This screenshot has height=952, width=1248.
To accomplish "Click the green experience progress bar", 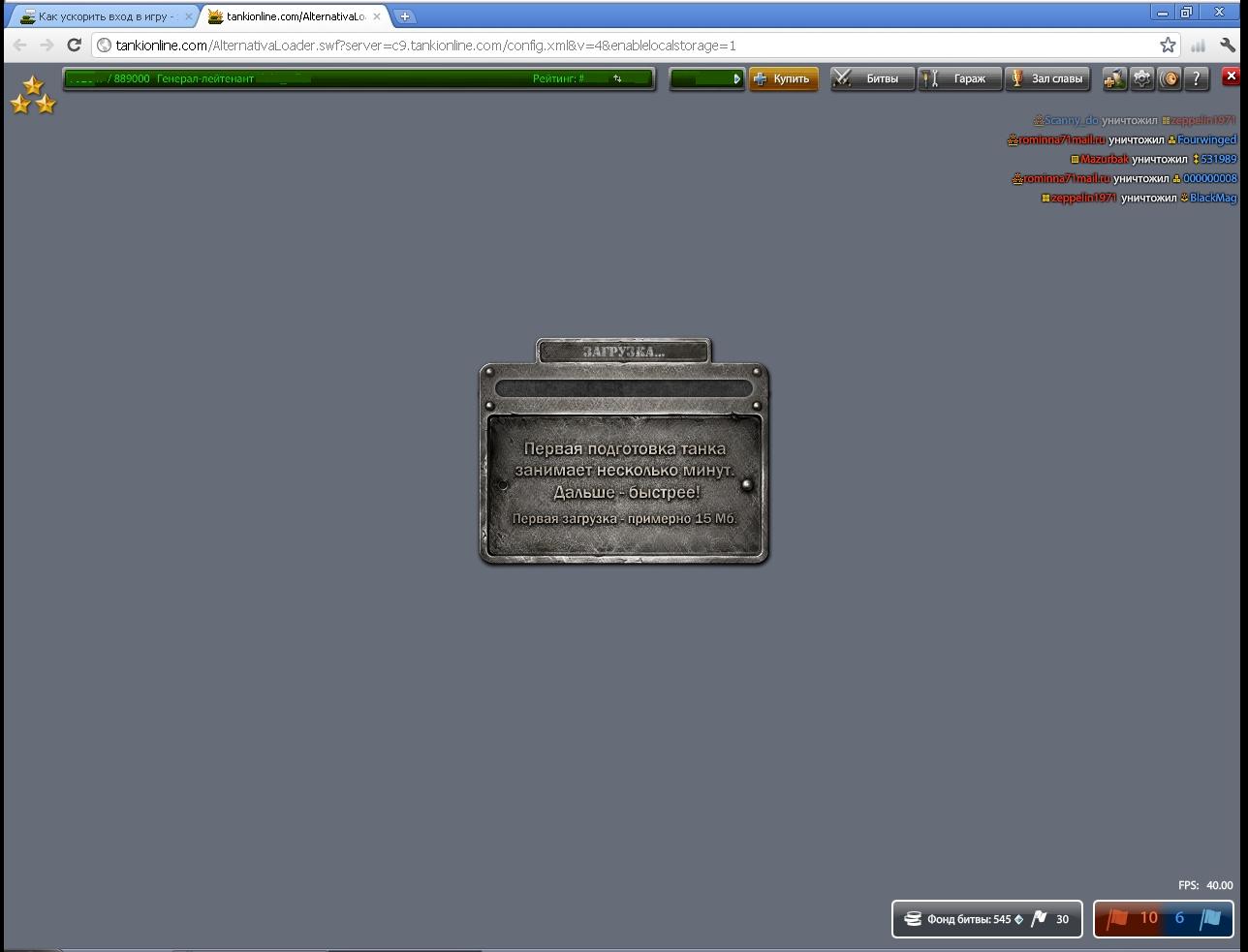I will [x=359, y=79].
